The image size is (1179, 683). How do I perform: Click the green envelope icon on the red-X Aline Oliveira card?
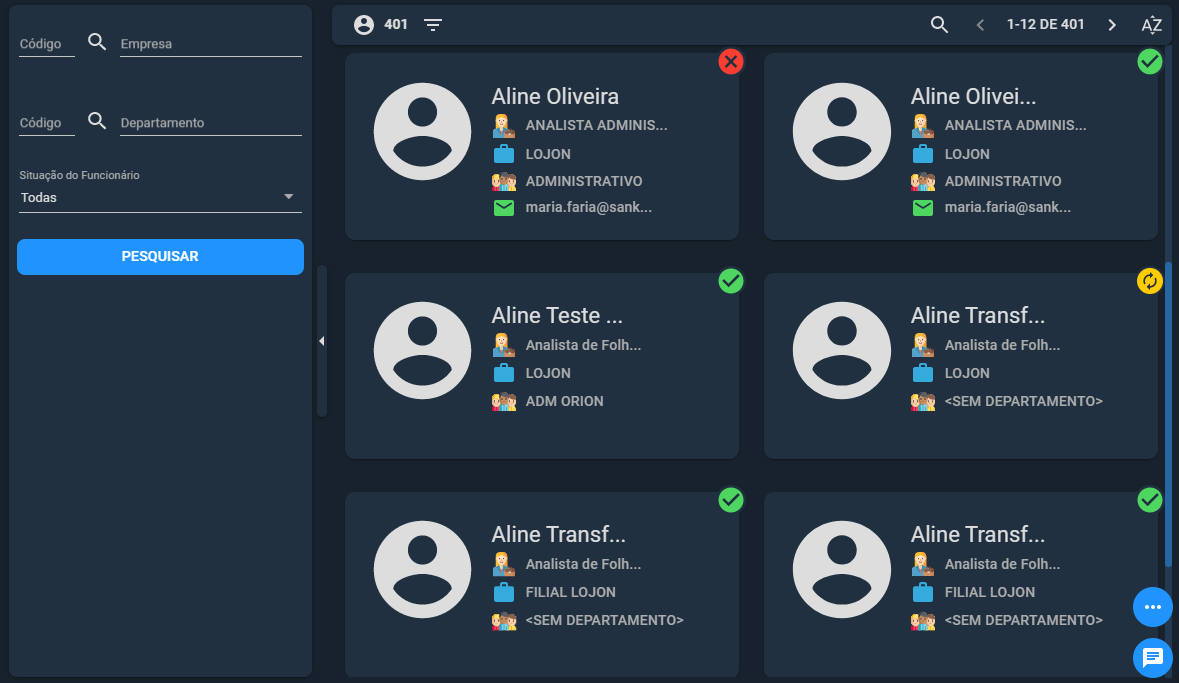point(504,208)
